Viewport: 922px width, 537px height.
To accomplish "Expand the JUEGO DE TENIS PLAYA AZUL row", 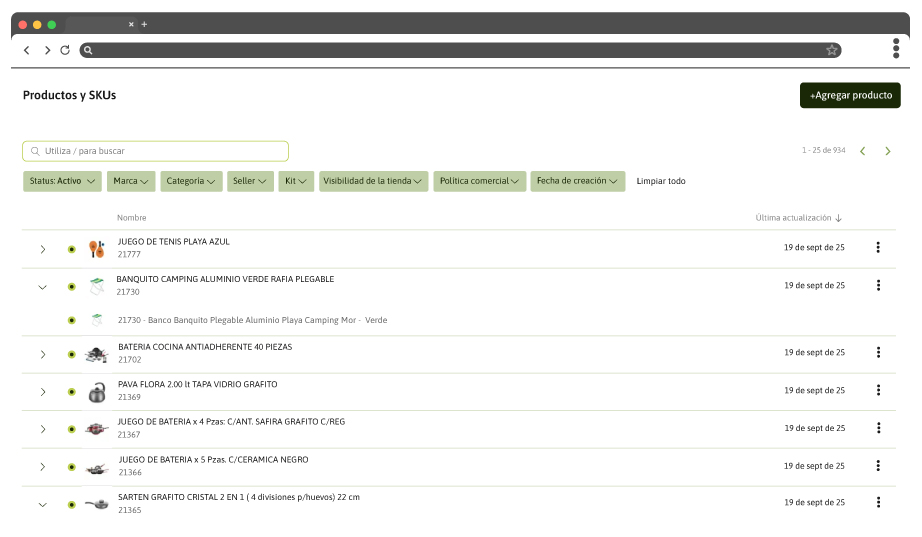I will point(42,249).
